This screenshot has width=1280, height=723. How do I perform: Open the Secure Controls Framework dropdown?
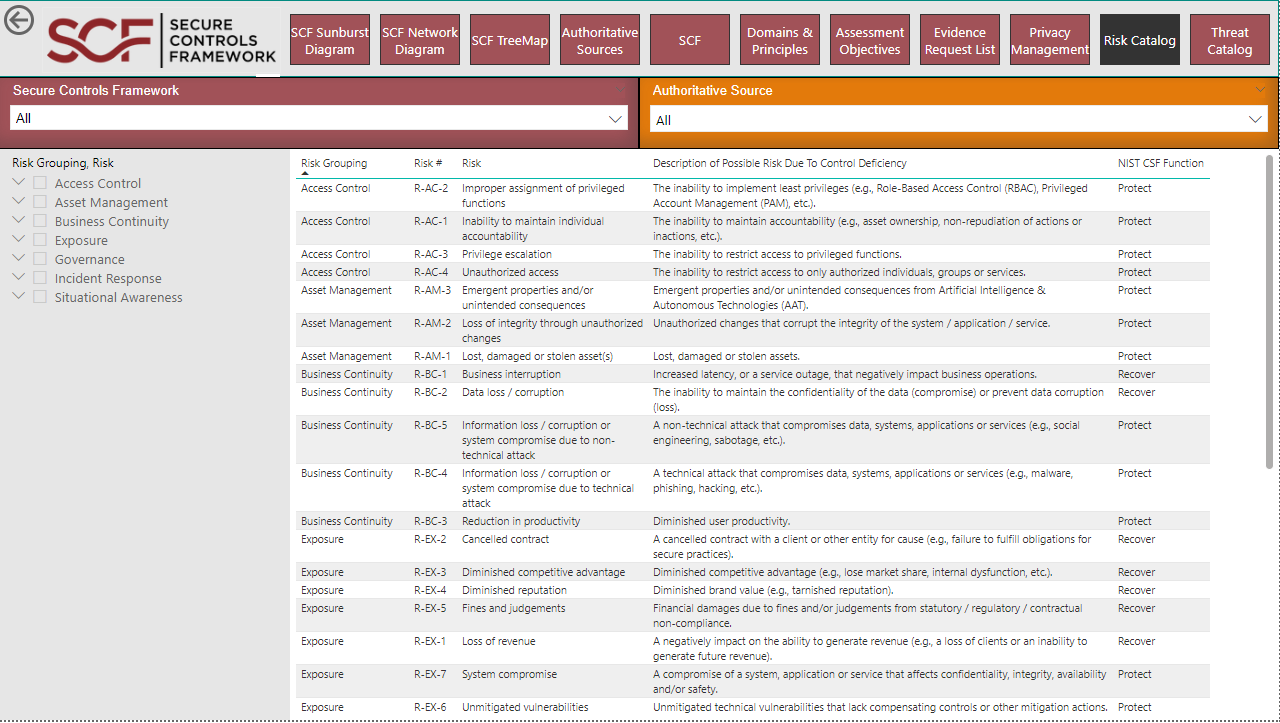click(x=617, y=117)
